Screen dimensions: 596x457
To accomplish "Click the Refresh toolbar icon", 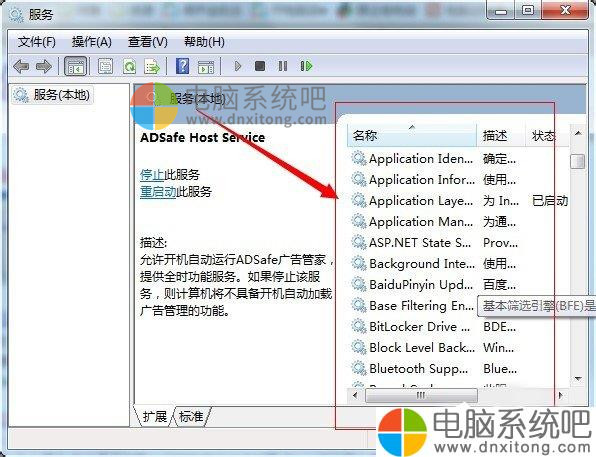I will pyautogui.click(x=130, y=67).
